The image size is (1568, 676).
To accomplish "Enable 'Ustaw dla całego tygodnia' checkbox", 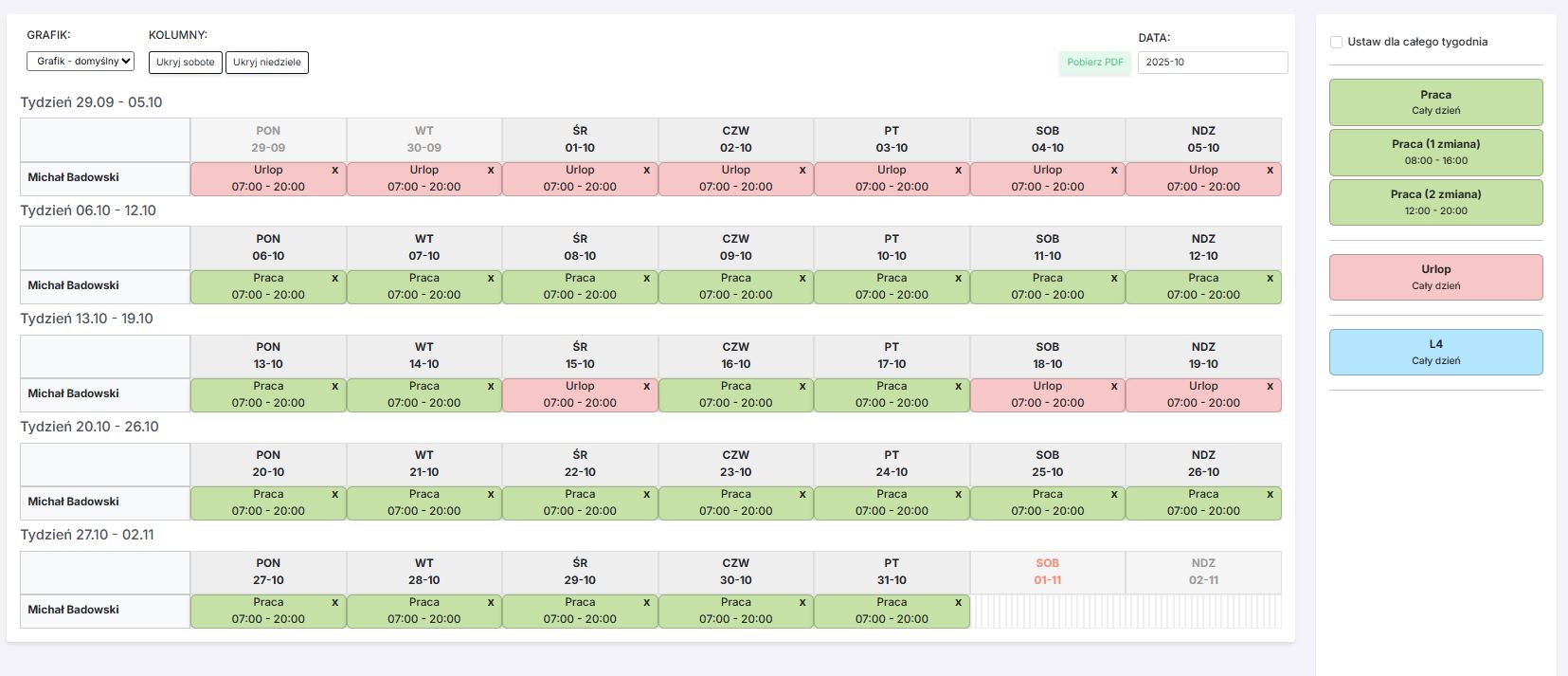I will pos(1336,43).
